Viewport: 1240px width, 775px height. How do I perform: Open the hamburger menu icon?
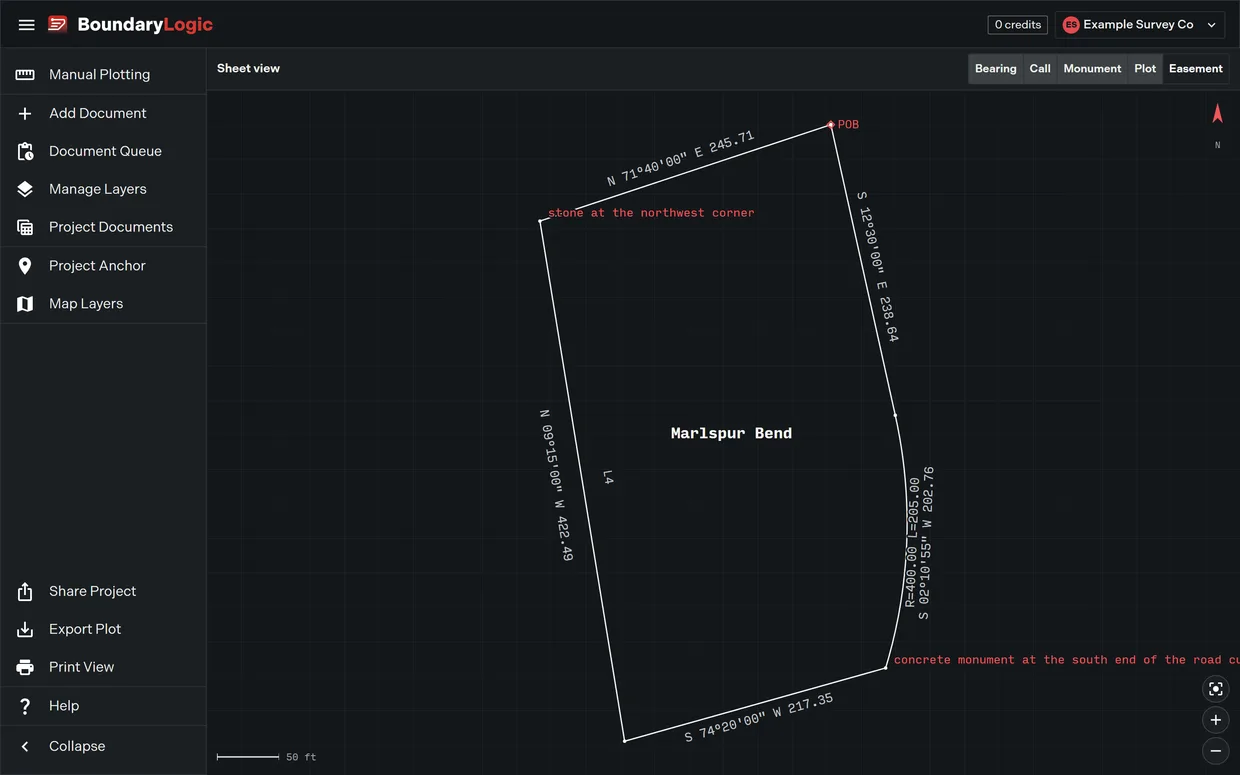tap(27, 25)
